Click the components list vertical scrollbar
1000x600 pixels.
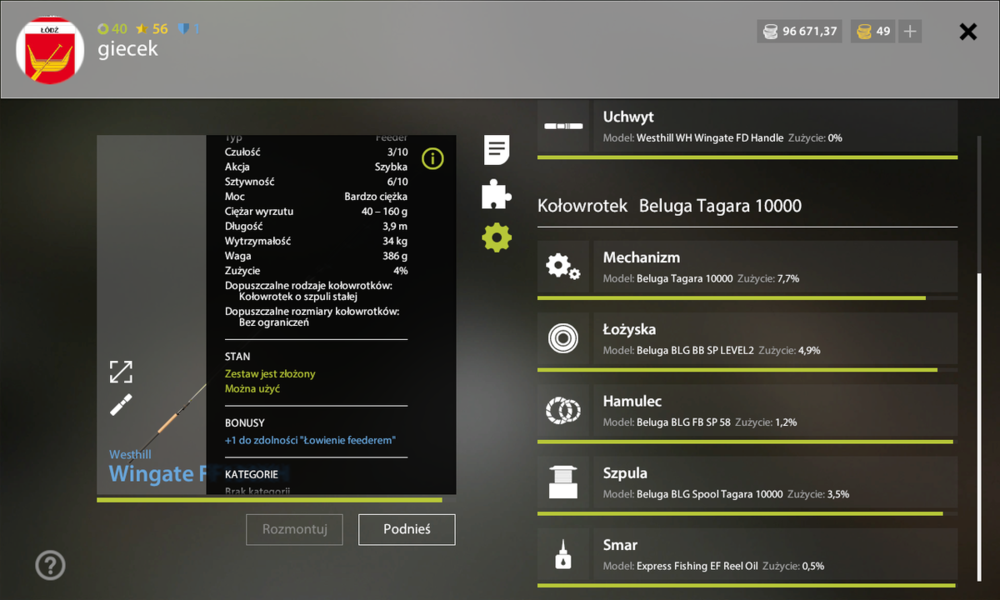(979, 426)
